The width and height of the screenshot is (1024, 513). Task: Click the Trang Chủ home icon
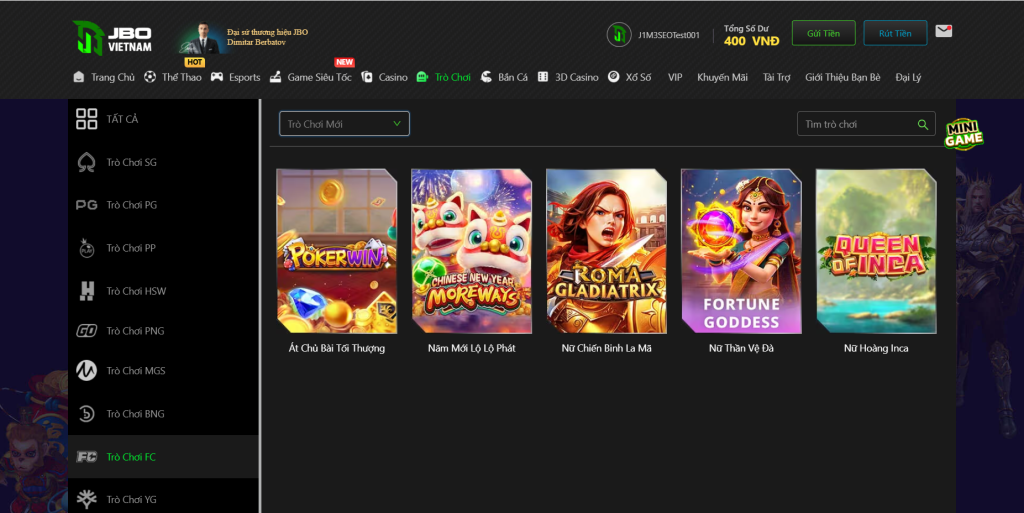pos(79,77)
